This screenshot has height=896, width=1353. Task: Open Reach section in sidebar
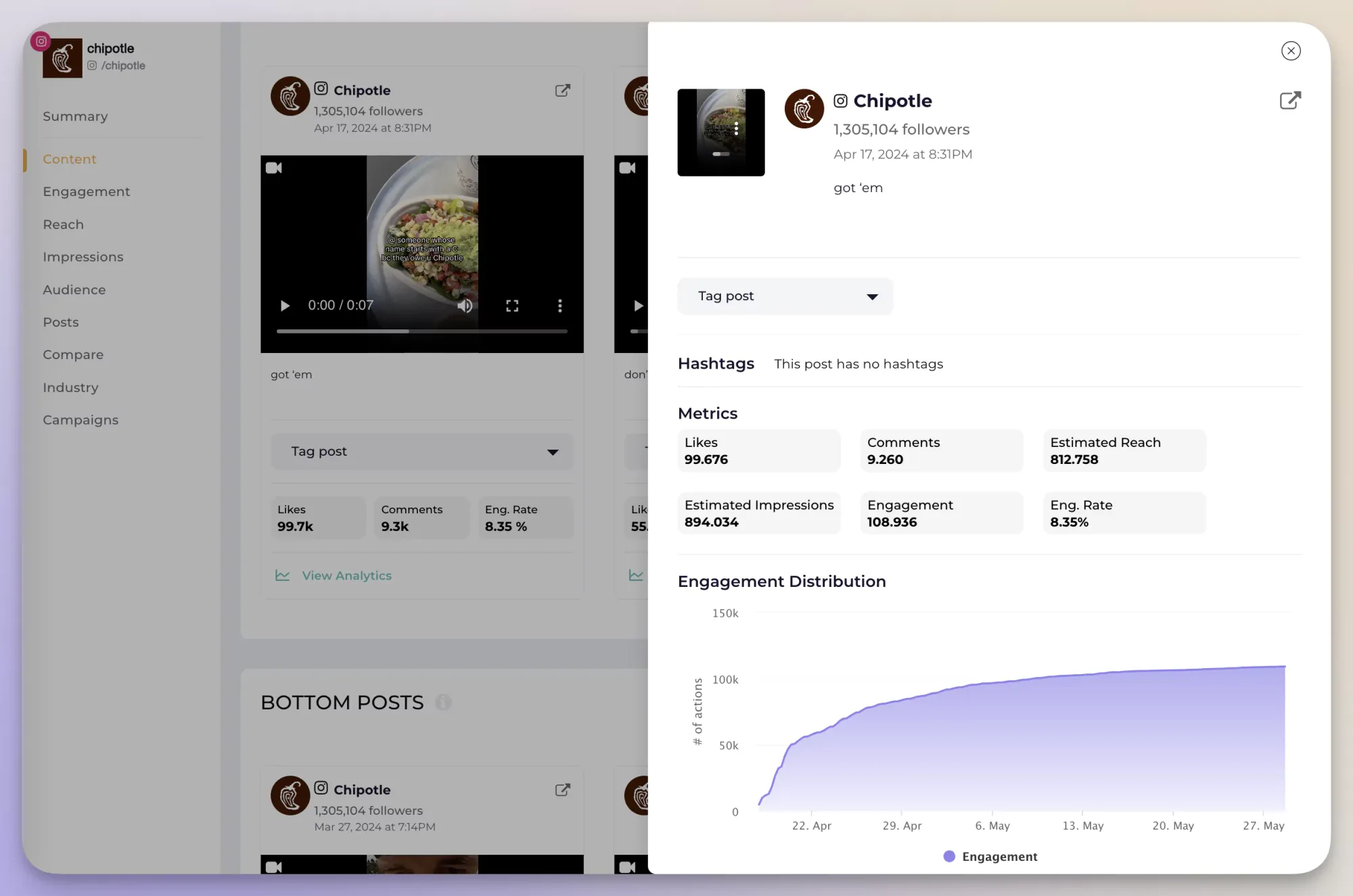click(64, 225)
